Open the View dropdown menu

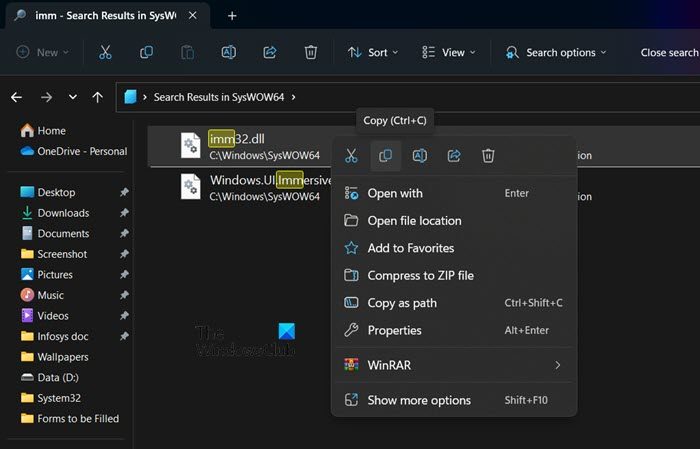449,52
